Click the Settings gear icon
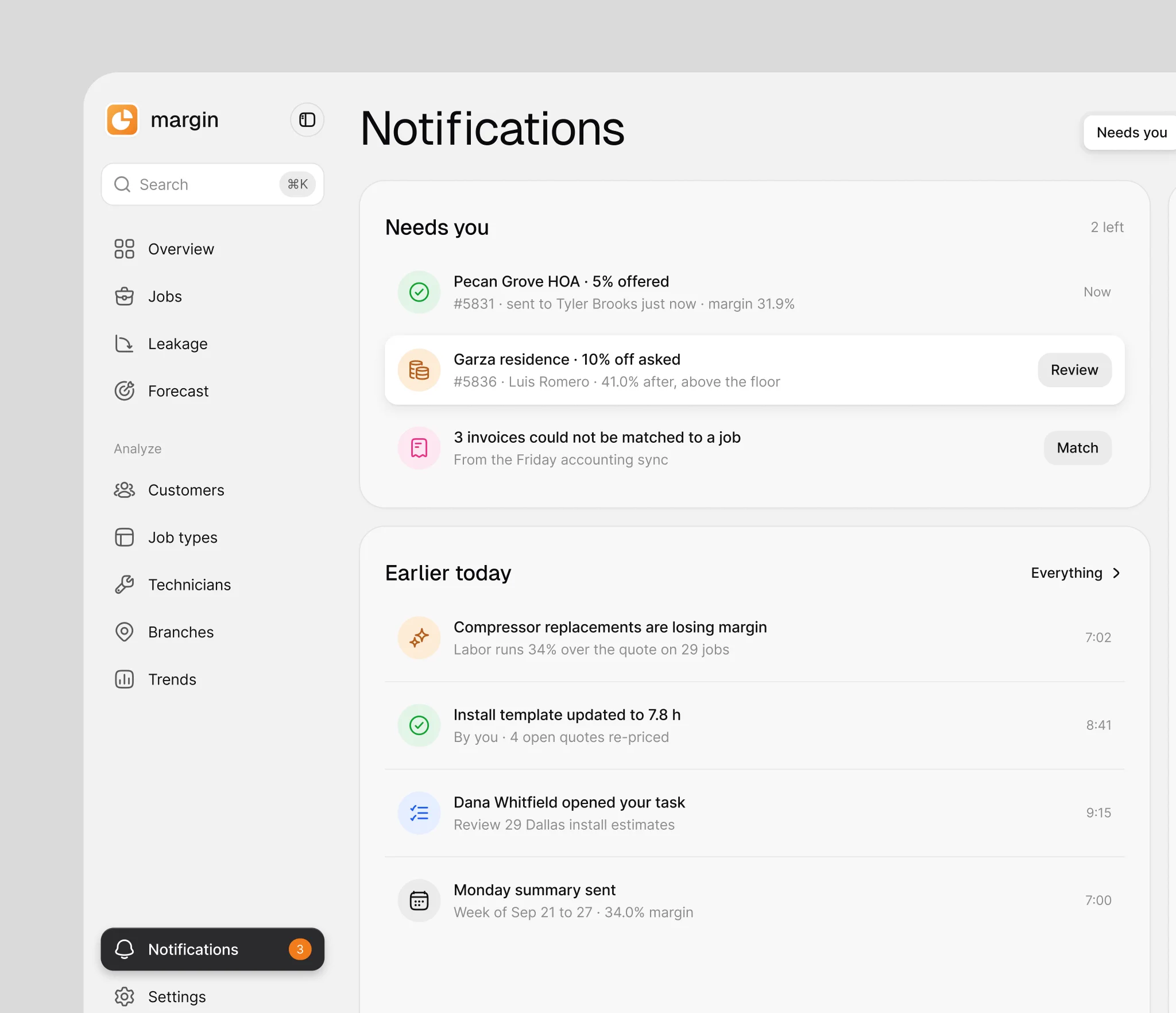This screenshot has width=1176, height=1013. [124, 997]
